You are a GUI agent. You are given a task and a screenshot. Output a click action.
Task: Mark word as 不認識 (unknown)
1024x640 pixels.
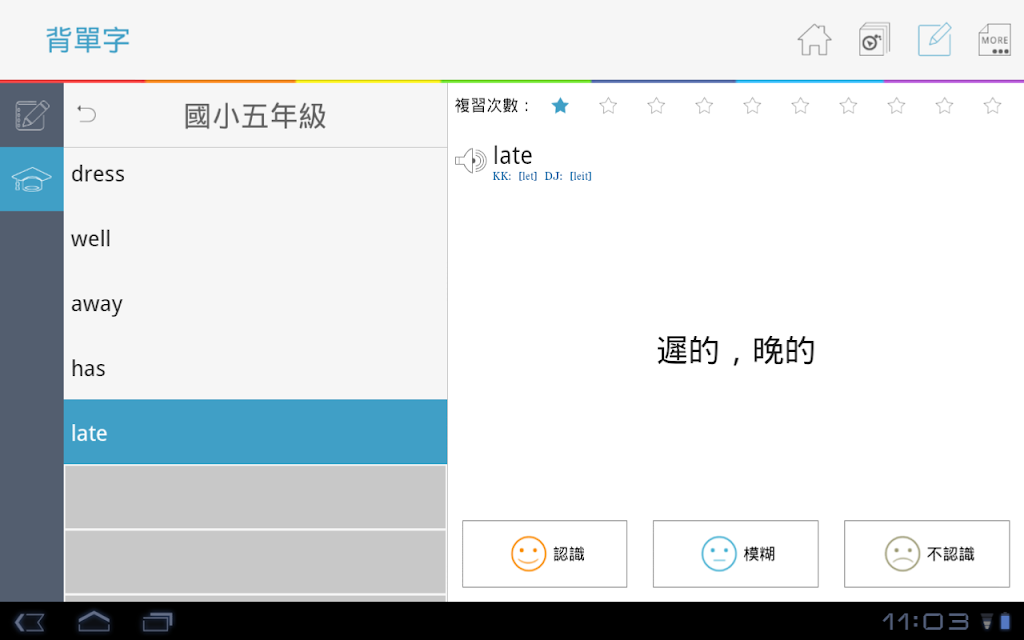click(x=927, y=554)
